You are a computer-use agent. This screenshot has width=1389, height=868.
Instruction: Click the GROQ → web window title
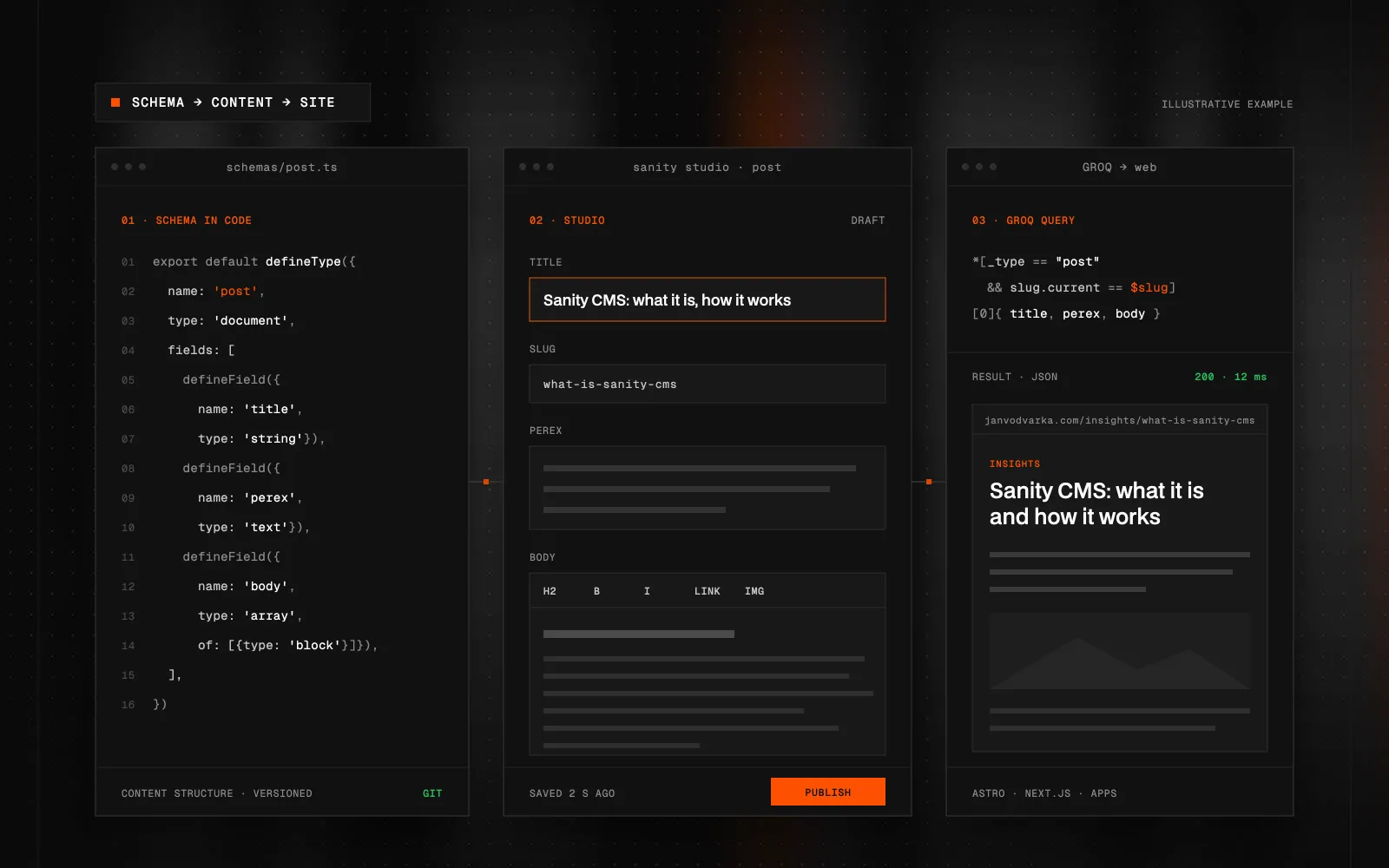tap(1120, 168)
